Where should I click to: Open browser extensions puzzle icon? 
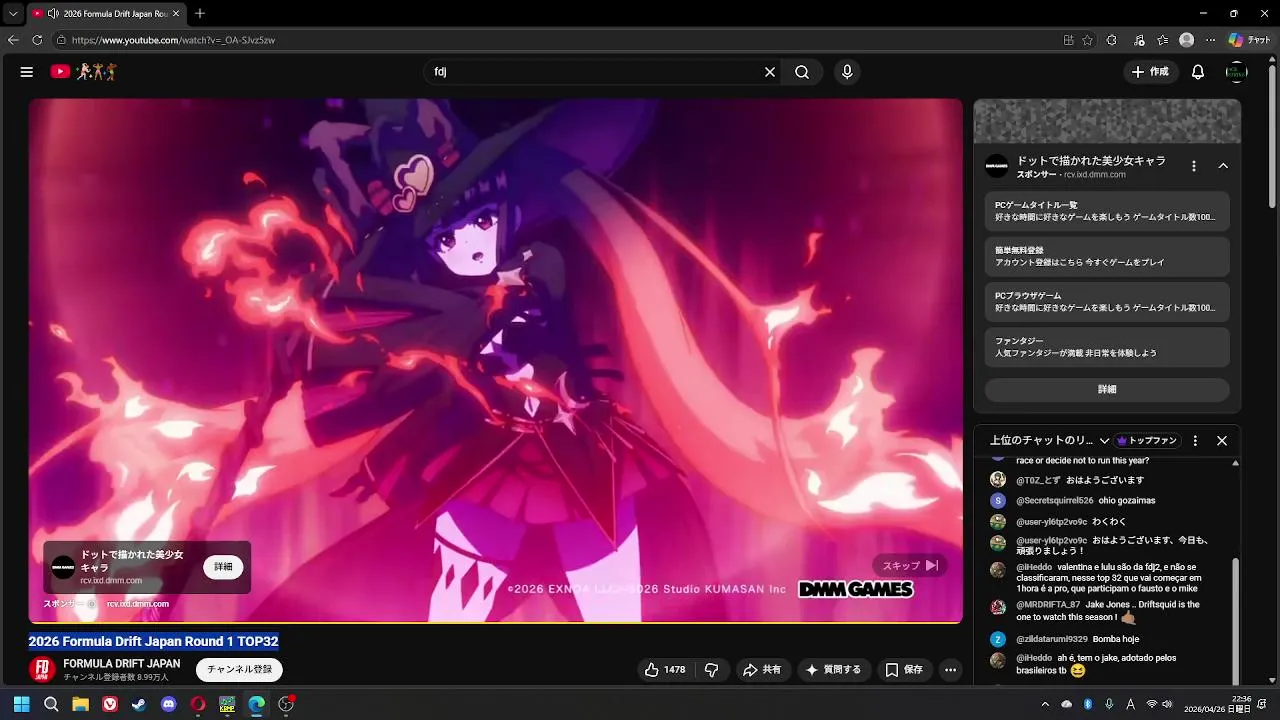point(1112,40)
